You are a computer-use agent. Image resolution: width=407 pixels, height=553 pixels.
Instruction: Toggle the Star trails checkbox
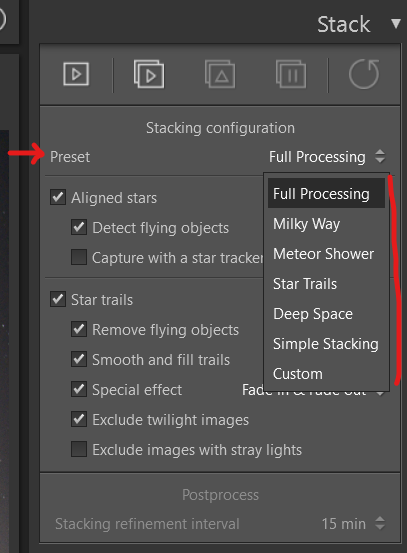(58, 299)
